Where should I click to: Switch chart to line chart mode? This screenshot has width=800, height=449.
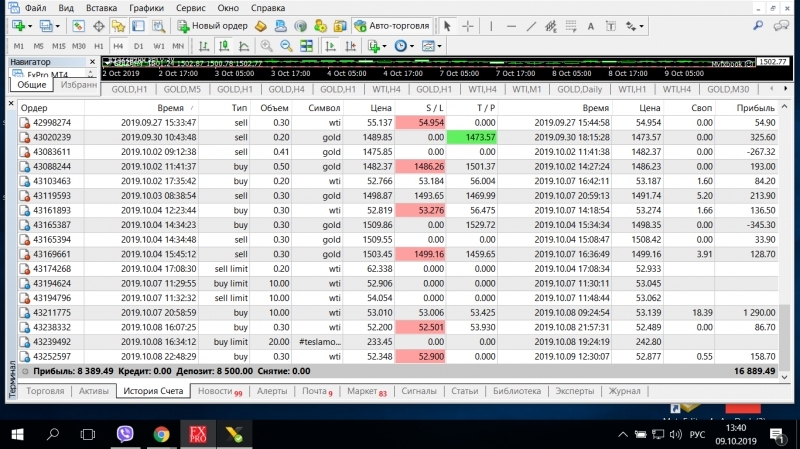coord(243,46)
